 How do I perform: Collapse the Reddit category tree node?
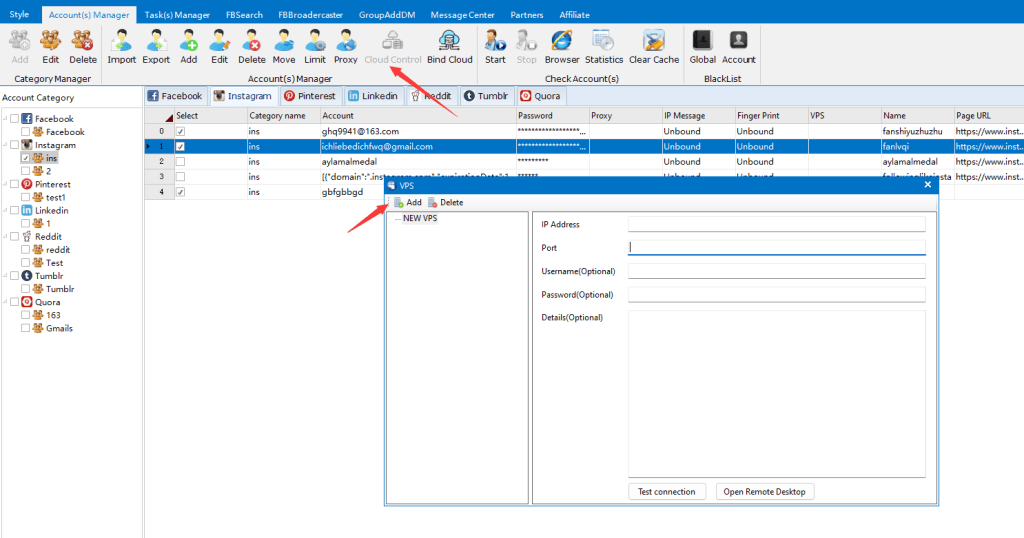pos(4,236)
